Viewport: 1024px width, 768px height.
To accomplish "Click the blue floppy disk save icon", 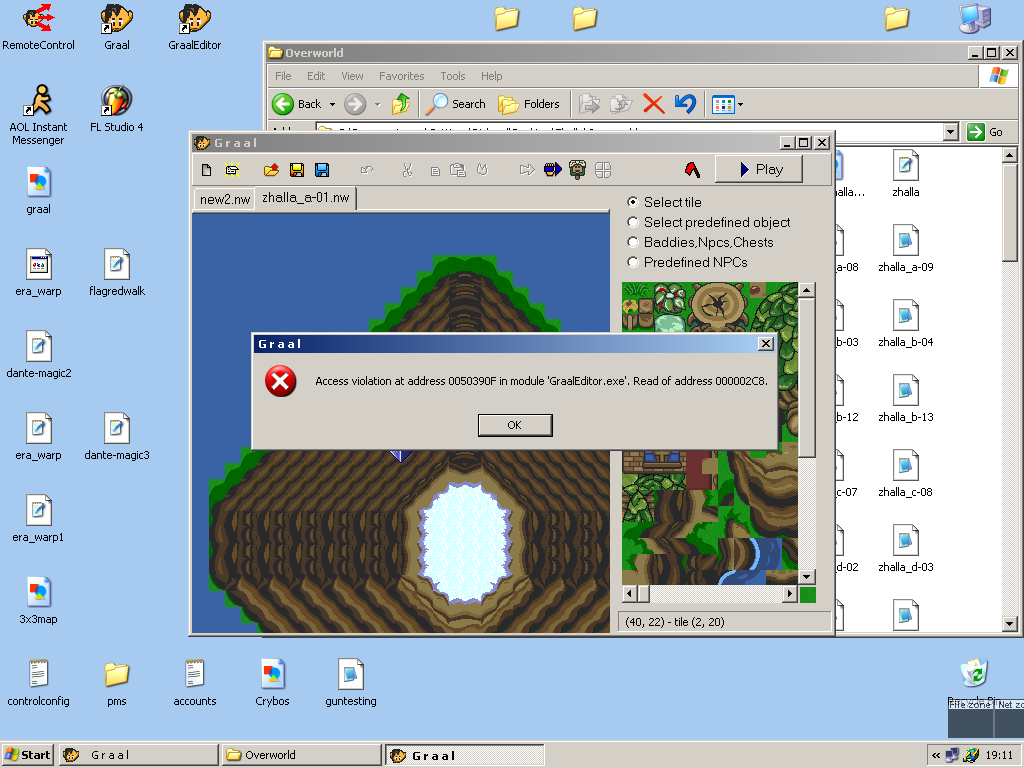I will click(x=322, y=170).
